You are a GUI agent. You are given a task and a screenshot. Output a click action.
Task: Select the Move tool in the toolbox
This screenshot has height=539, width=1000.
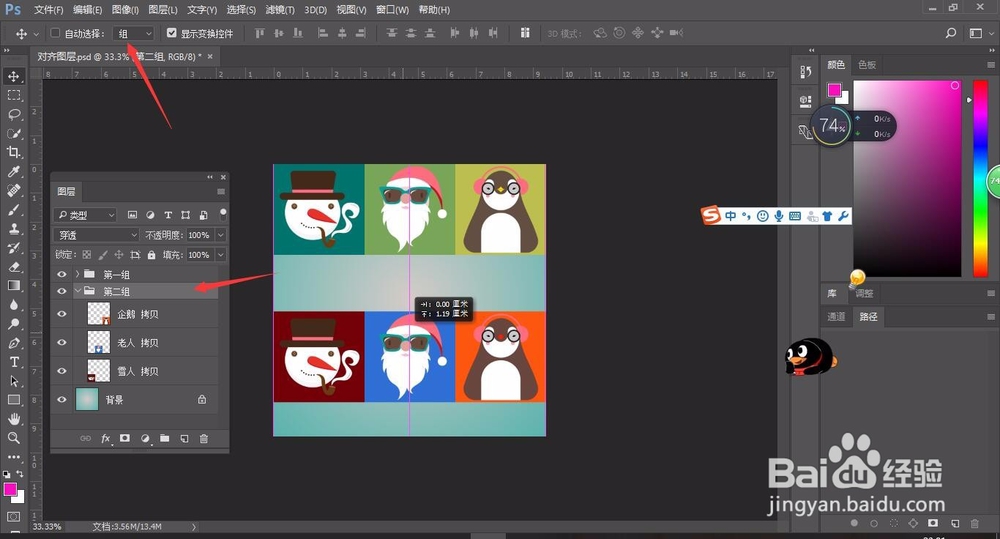point(13,77)
